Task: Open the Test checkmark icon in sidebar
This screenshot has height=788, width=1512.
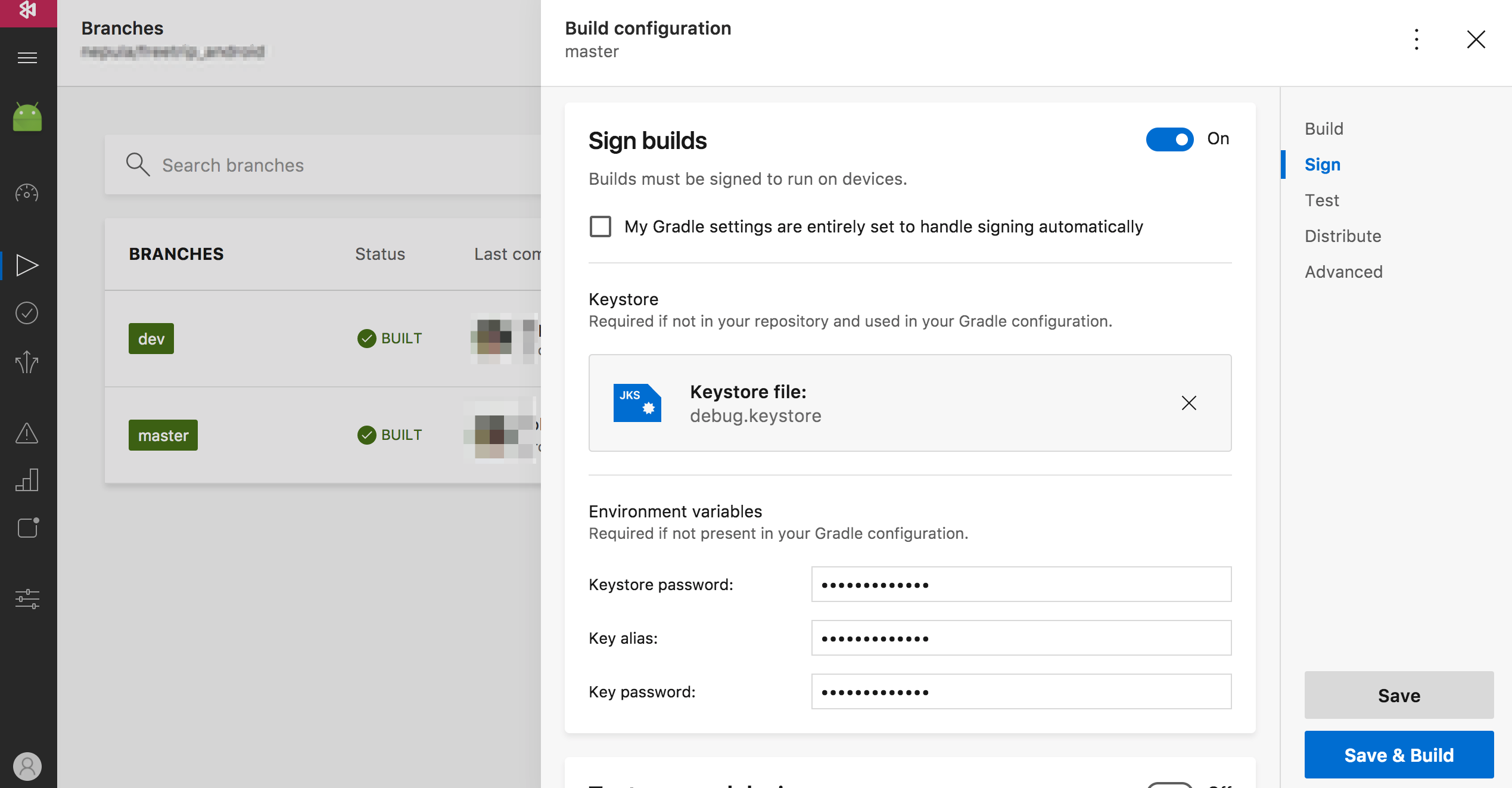Action: point(27,313)
